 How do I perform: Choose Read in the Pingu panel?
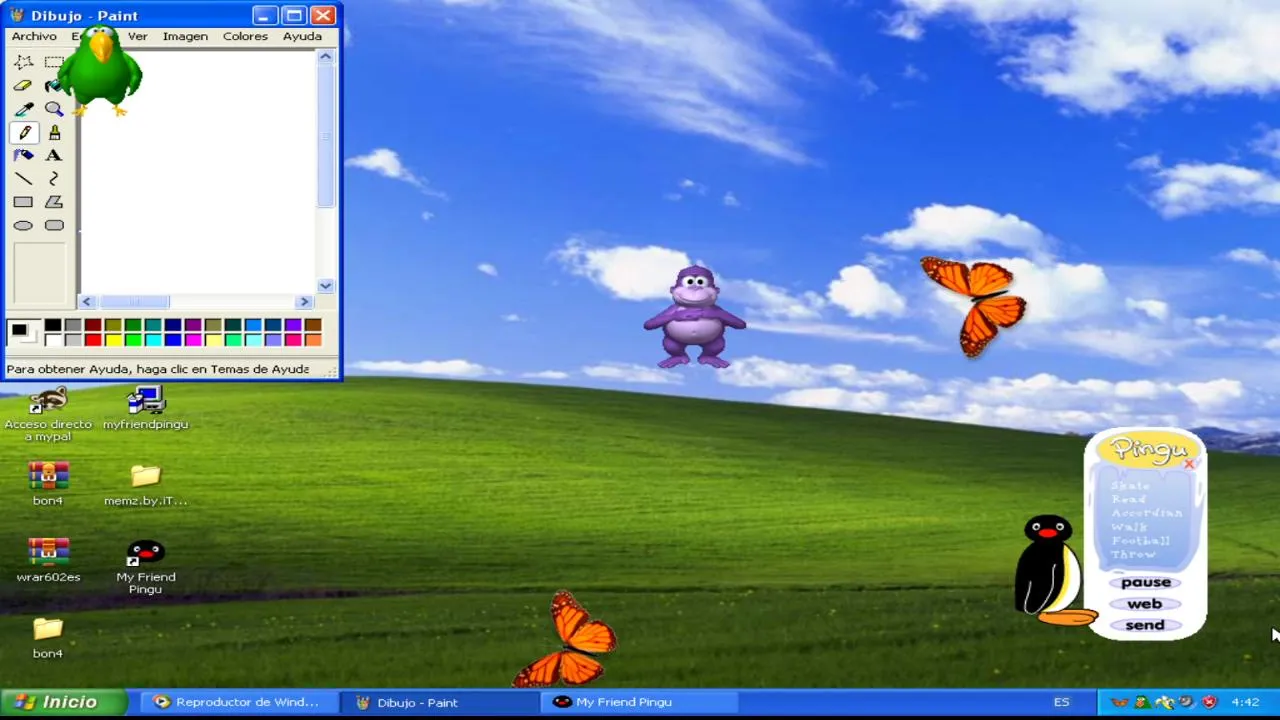(x=1128, y=499)
